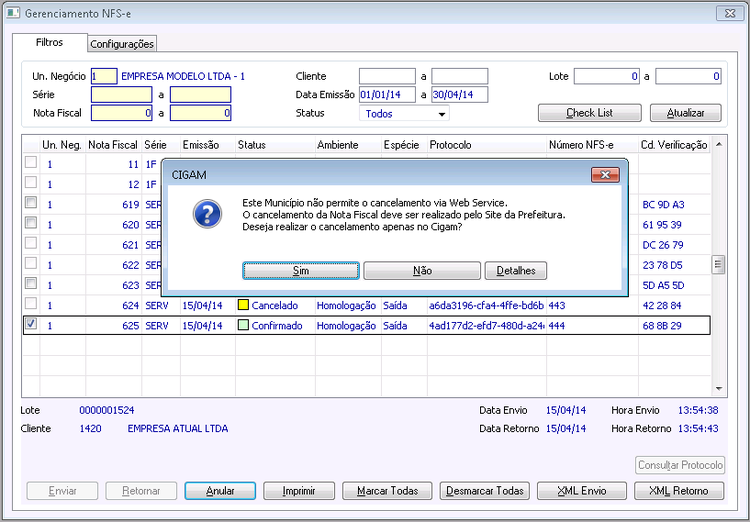The height and width of the screenshot is (522, 750).
Task: Click the Imprimir button
Action: coord(298,491)
